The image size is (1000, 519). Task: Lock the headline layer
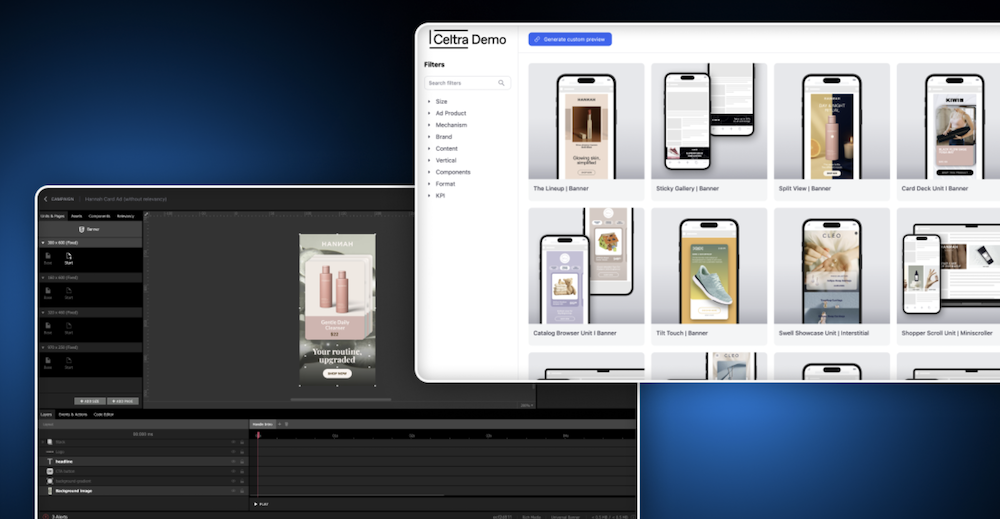tap(242, 461)
